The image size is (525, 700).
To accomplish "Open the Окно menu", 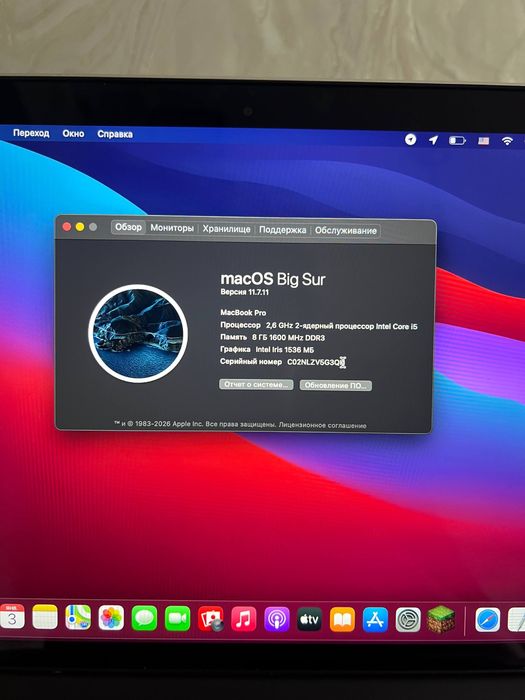I will pyautogui.click(x=73, y=133).
